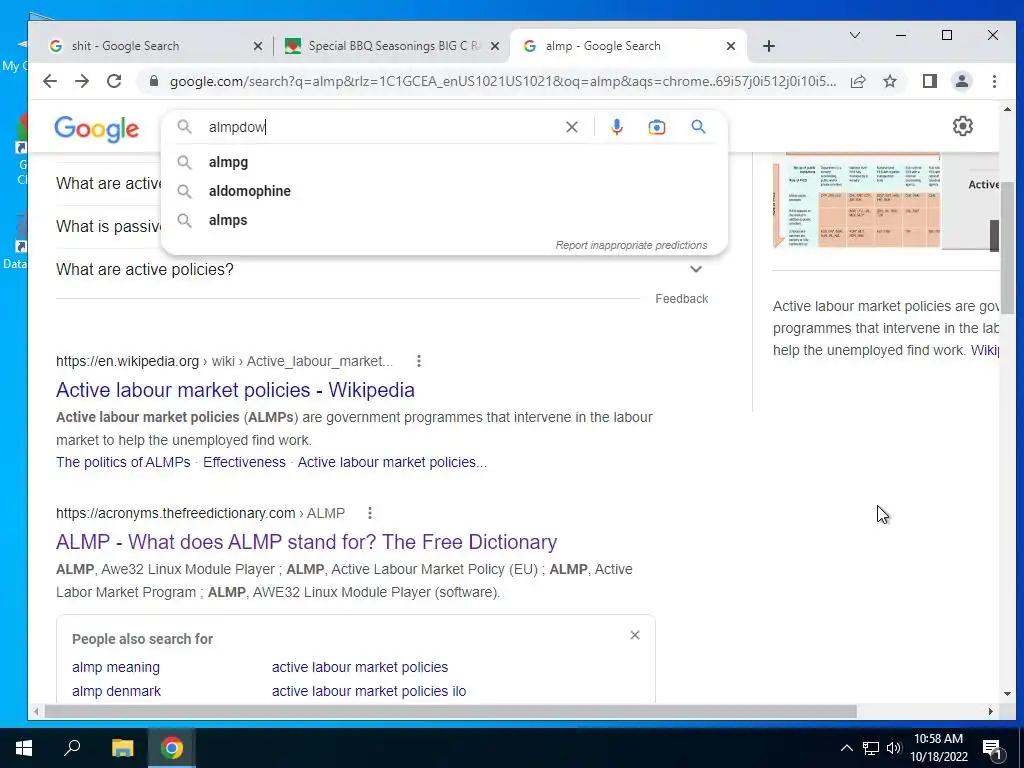Show hidden system tray icons
Image resolution: width=1024 pixels, height=768 pixels.
[x=846, y=748]
